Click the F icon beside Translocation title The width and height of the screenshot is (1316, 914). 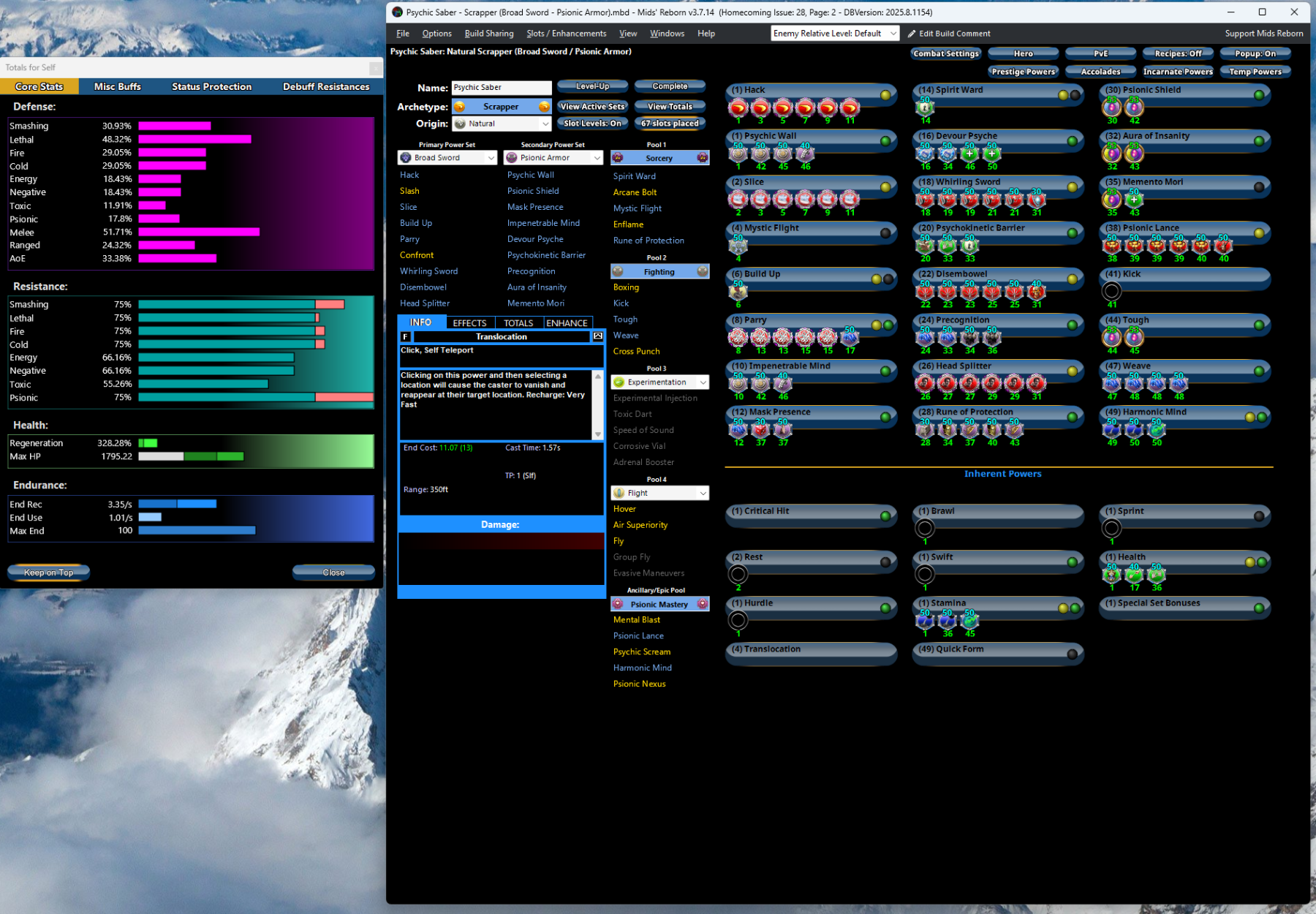point(406,337)
